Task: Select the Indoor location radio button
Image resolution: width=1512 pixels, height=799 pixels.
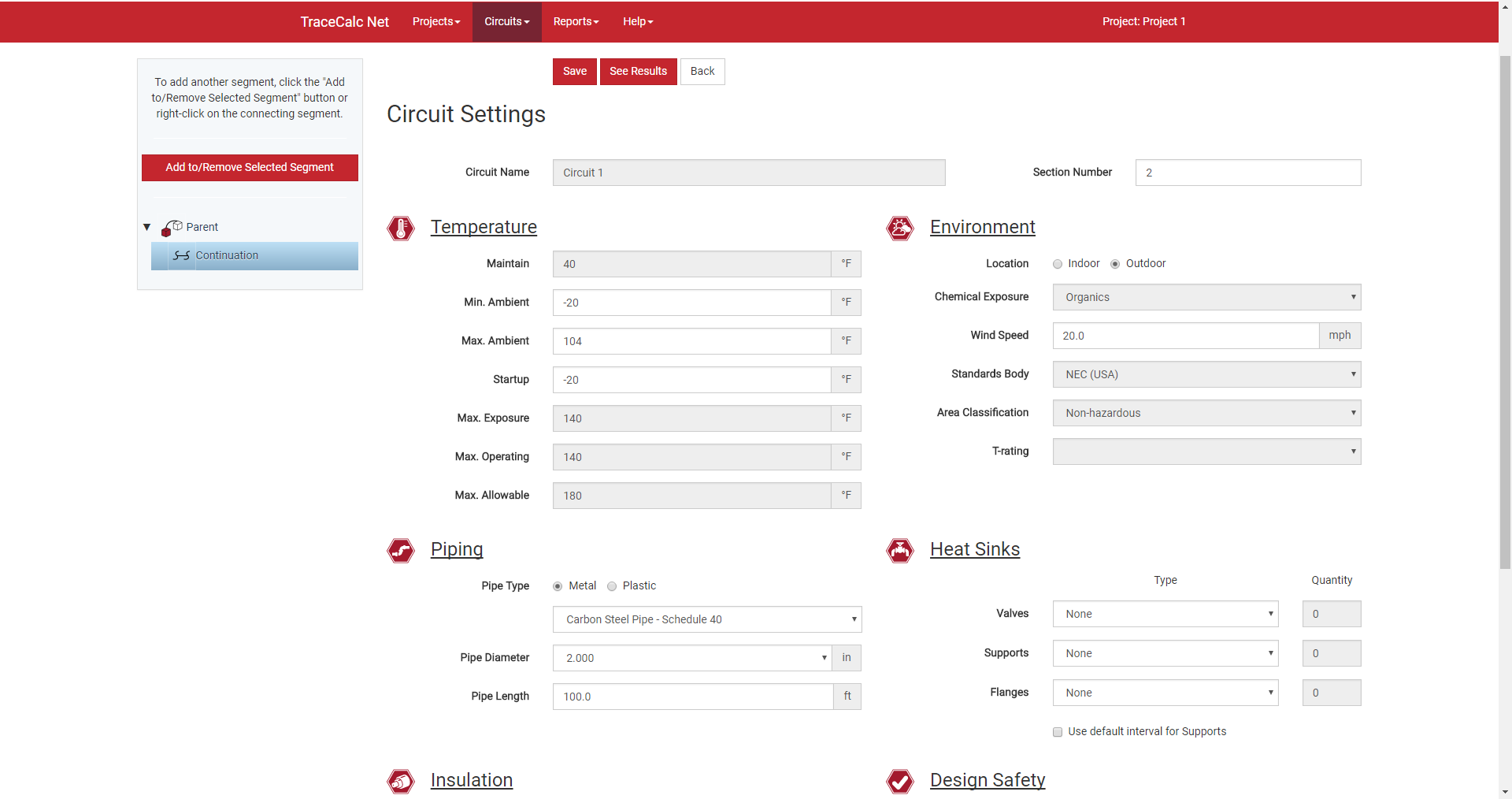Action: (1058, 265)
